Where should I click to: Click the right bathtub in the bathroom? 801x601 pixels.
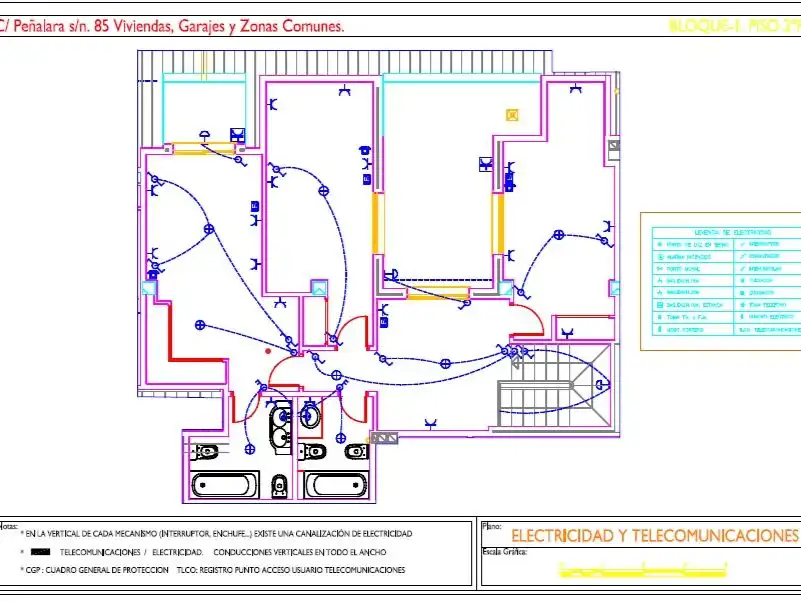336,484
